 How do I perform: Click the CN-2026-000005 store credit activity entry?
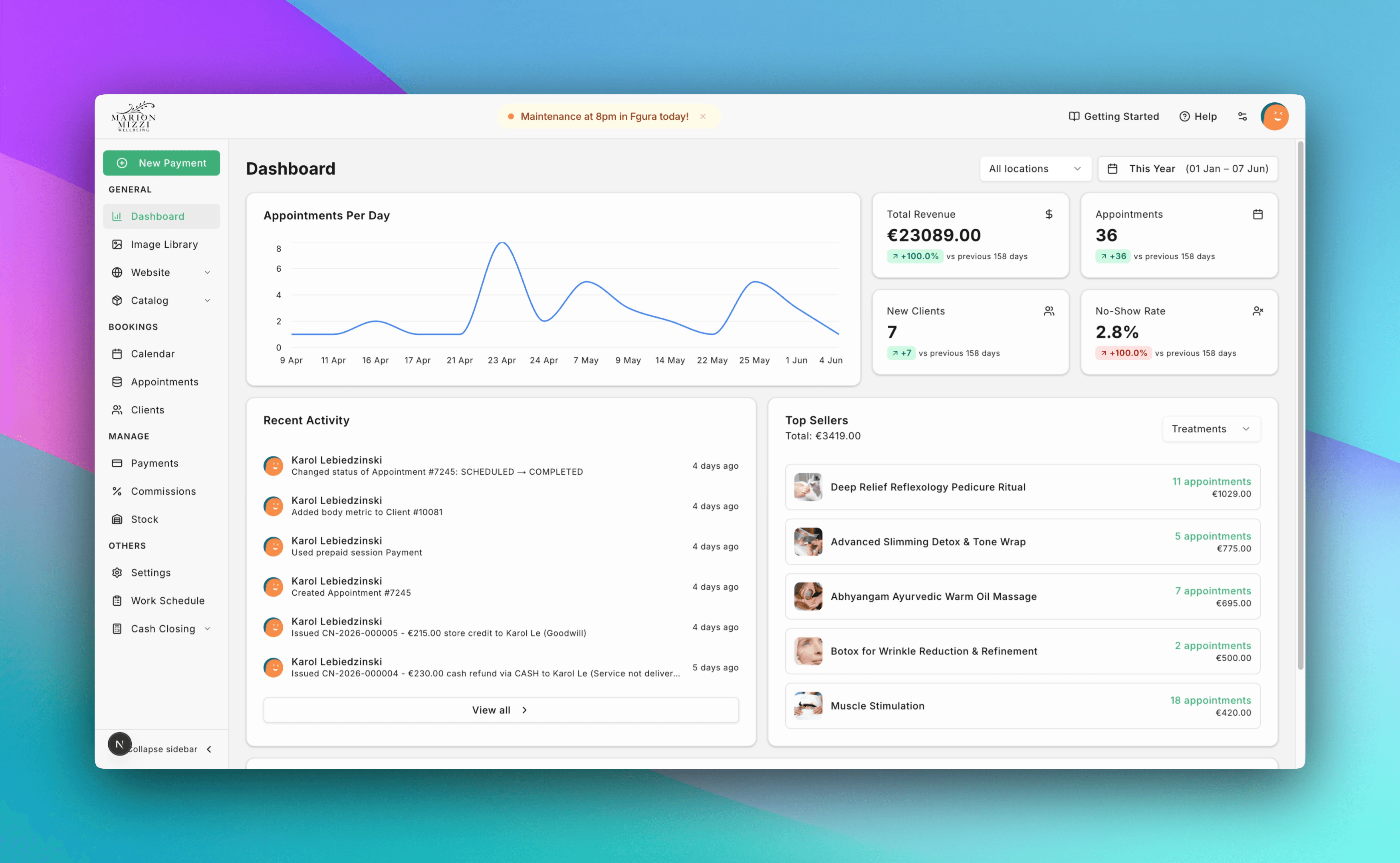[501, 627]
